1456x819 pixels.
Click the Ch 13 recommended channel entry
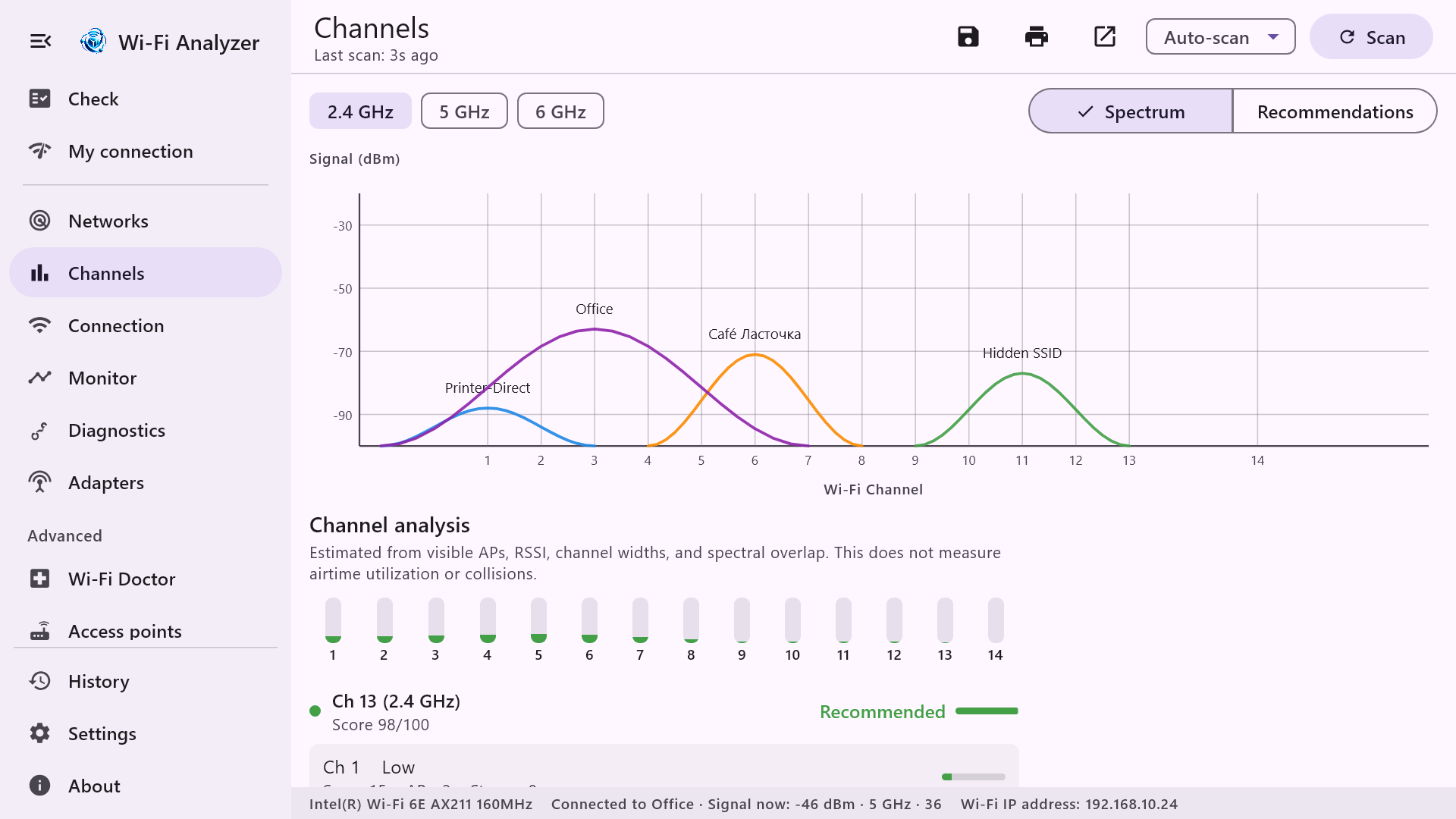coord(664,712)
